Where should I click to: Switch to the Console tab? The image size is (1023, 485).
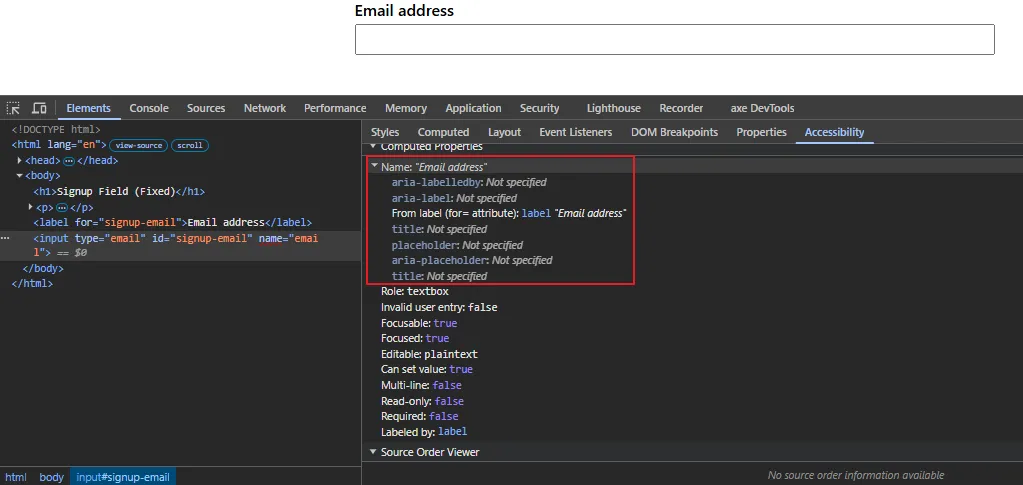tap(149, 108)
